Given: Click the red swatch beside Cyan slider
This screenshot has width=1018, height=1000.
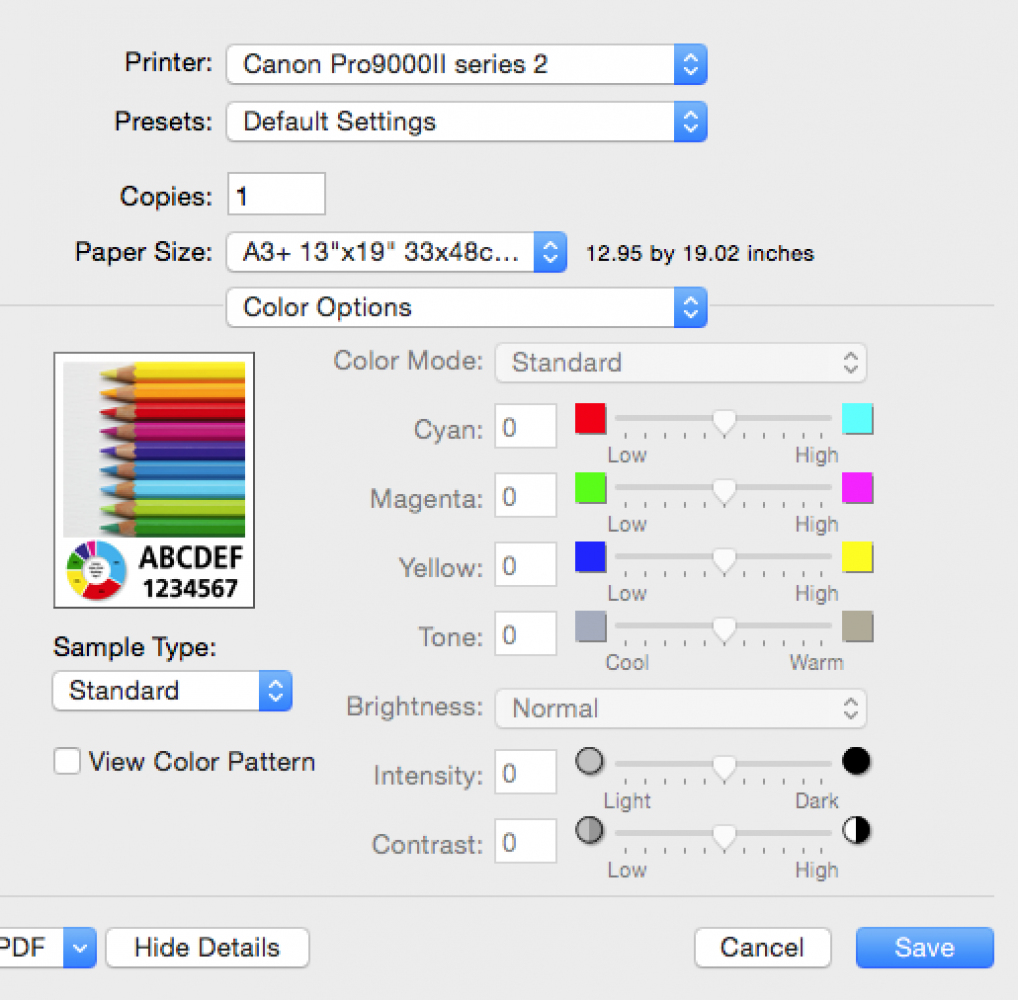Looking at the screenshot, I should [x=590, y=419].
